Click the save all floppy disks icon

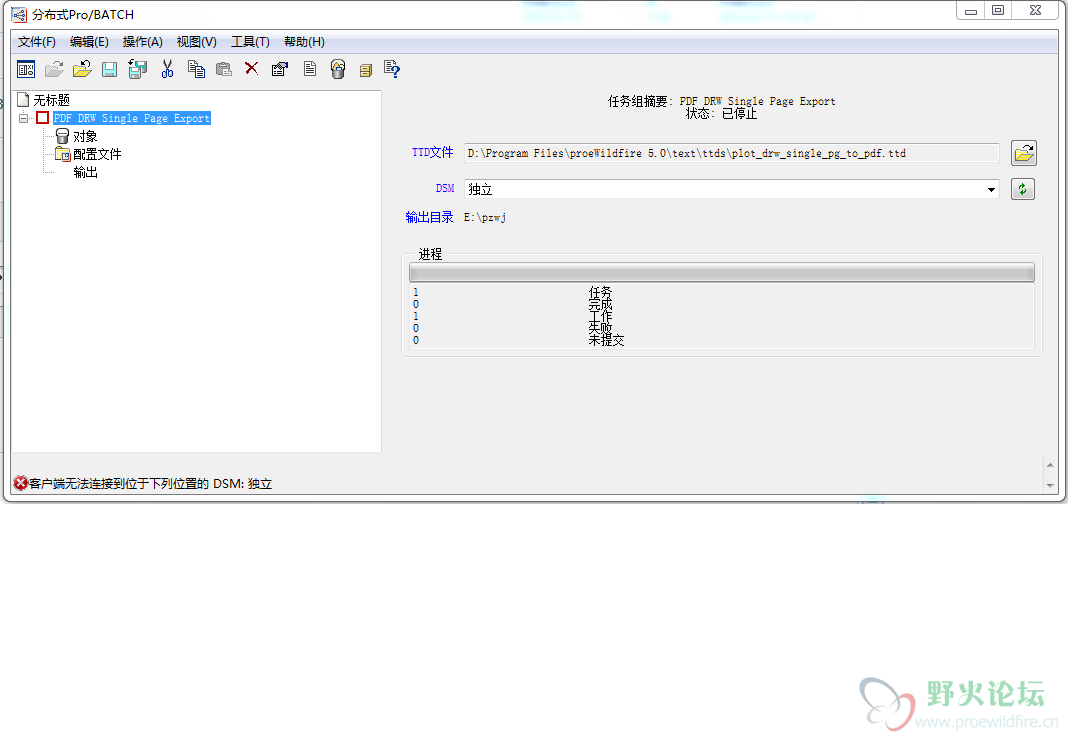point(138,69)
